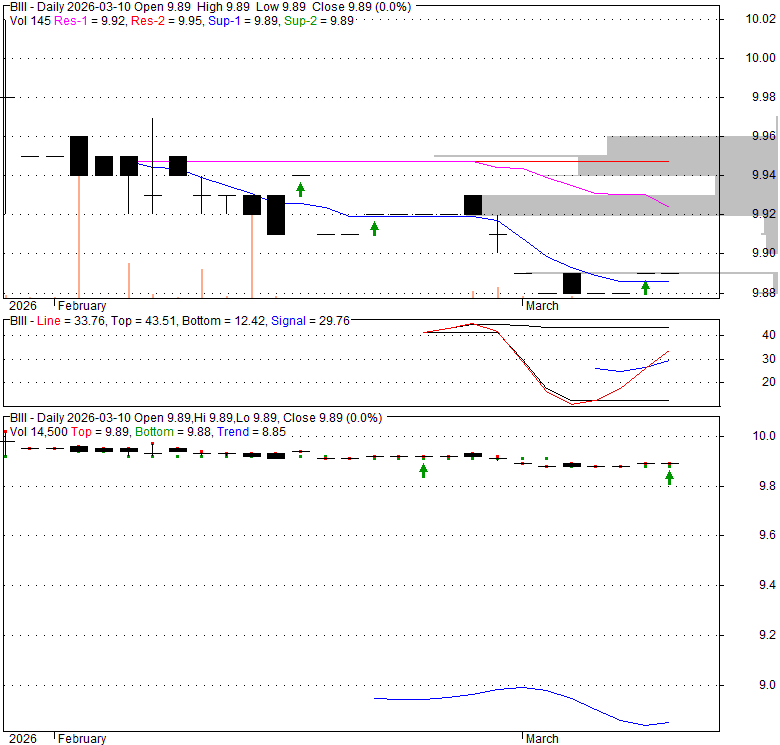Select the black candle at the start of the gray zone

(x=473, y=204)
